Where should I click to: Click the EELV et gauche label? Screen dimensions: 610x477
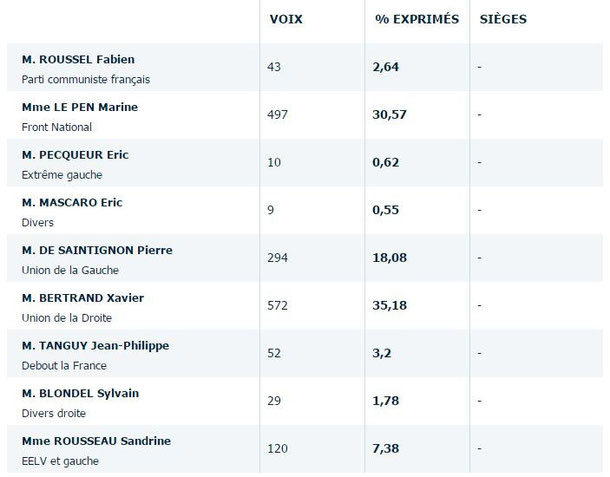click(x=60, y=461)
